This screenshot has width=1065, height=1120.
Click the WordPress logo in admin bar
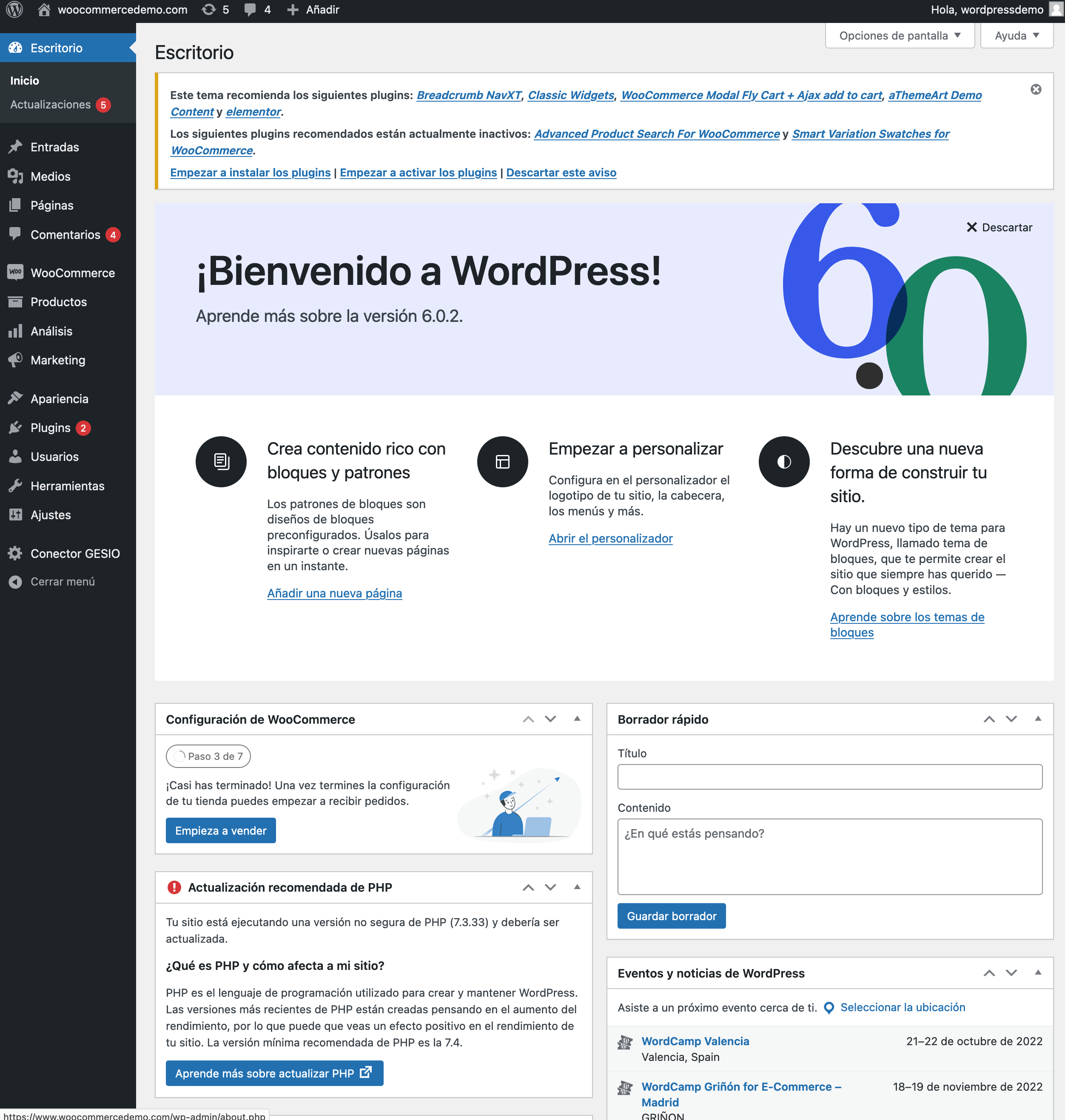tap(14, 10)
